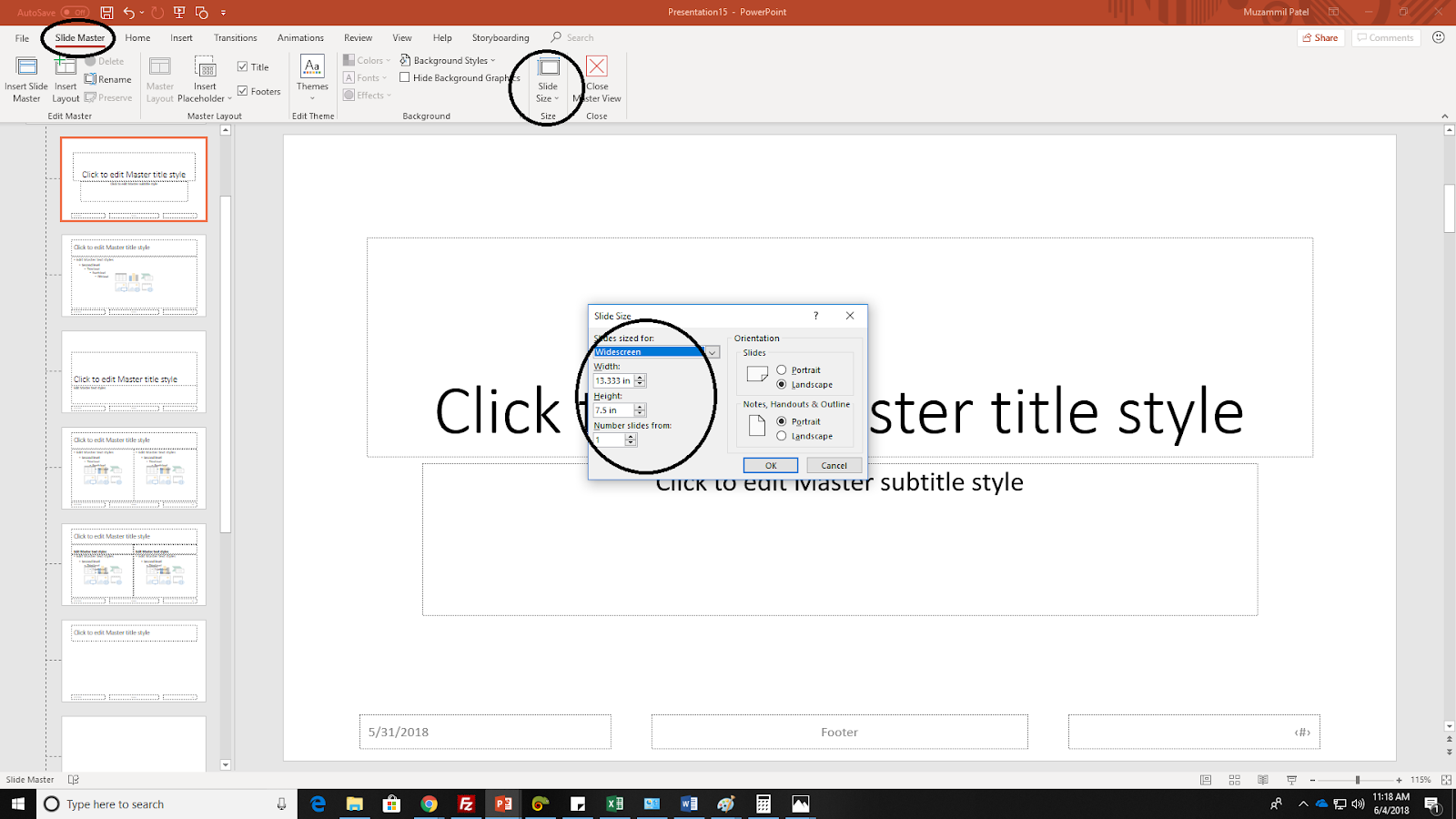Start Slide Show from status bar icon
The height and width of the screenshot is (819, 1456).
(1291, 780)
